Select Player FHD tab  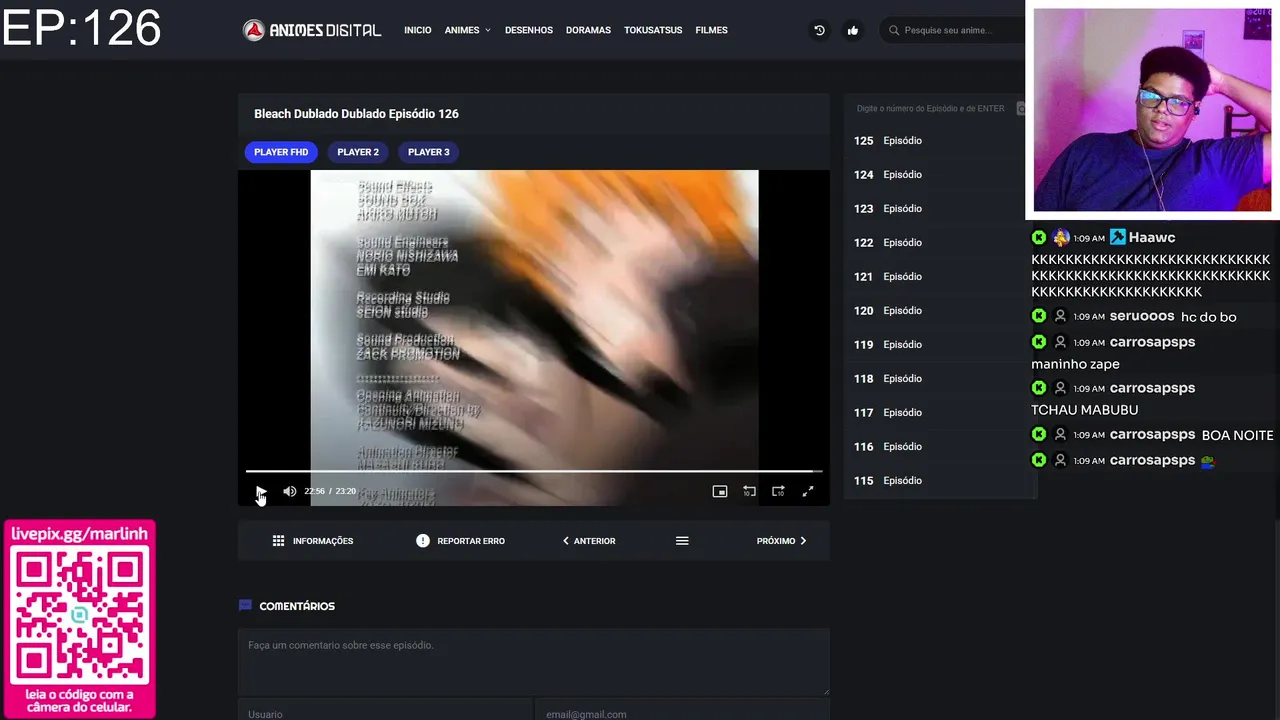tap(281, 152)
